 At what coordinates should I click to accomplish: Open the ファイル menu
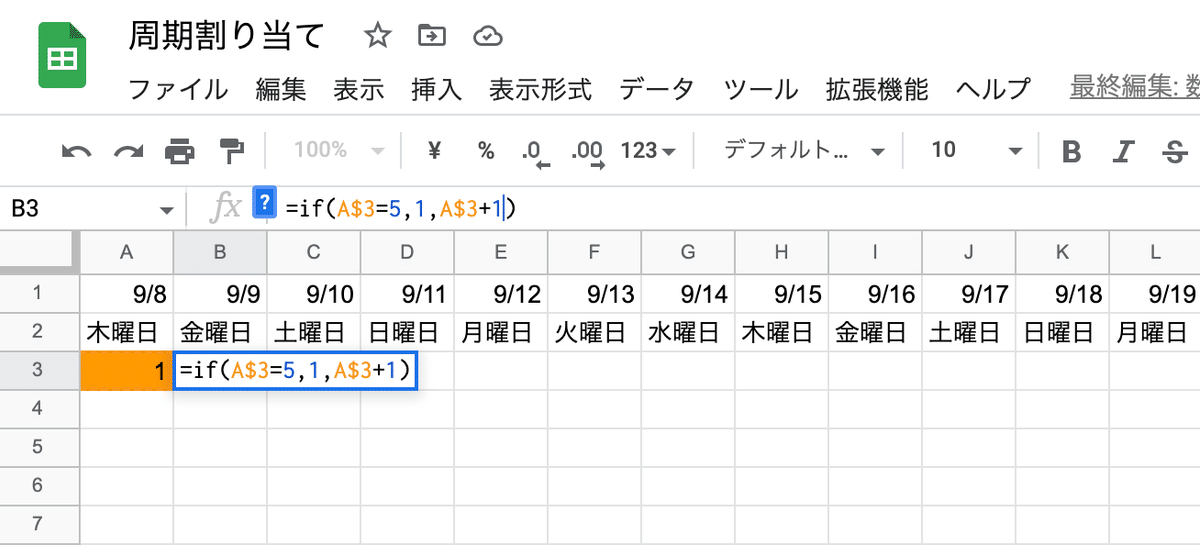click(179, 89)
